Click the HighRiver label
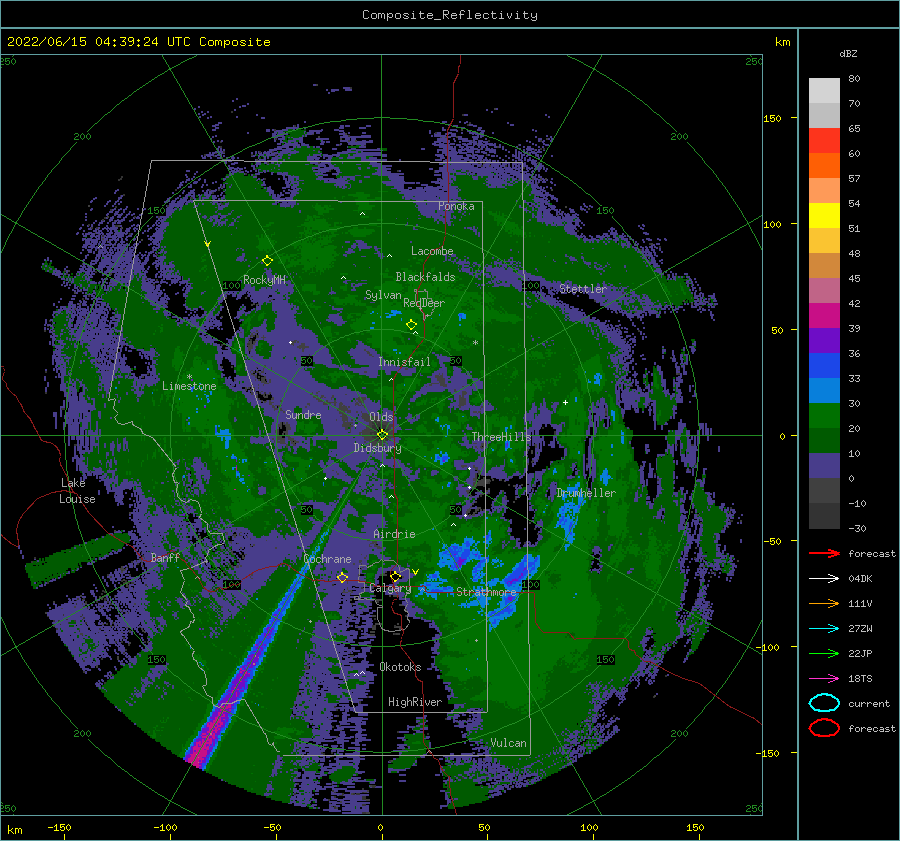 coord(415,702)
